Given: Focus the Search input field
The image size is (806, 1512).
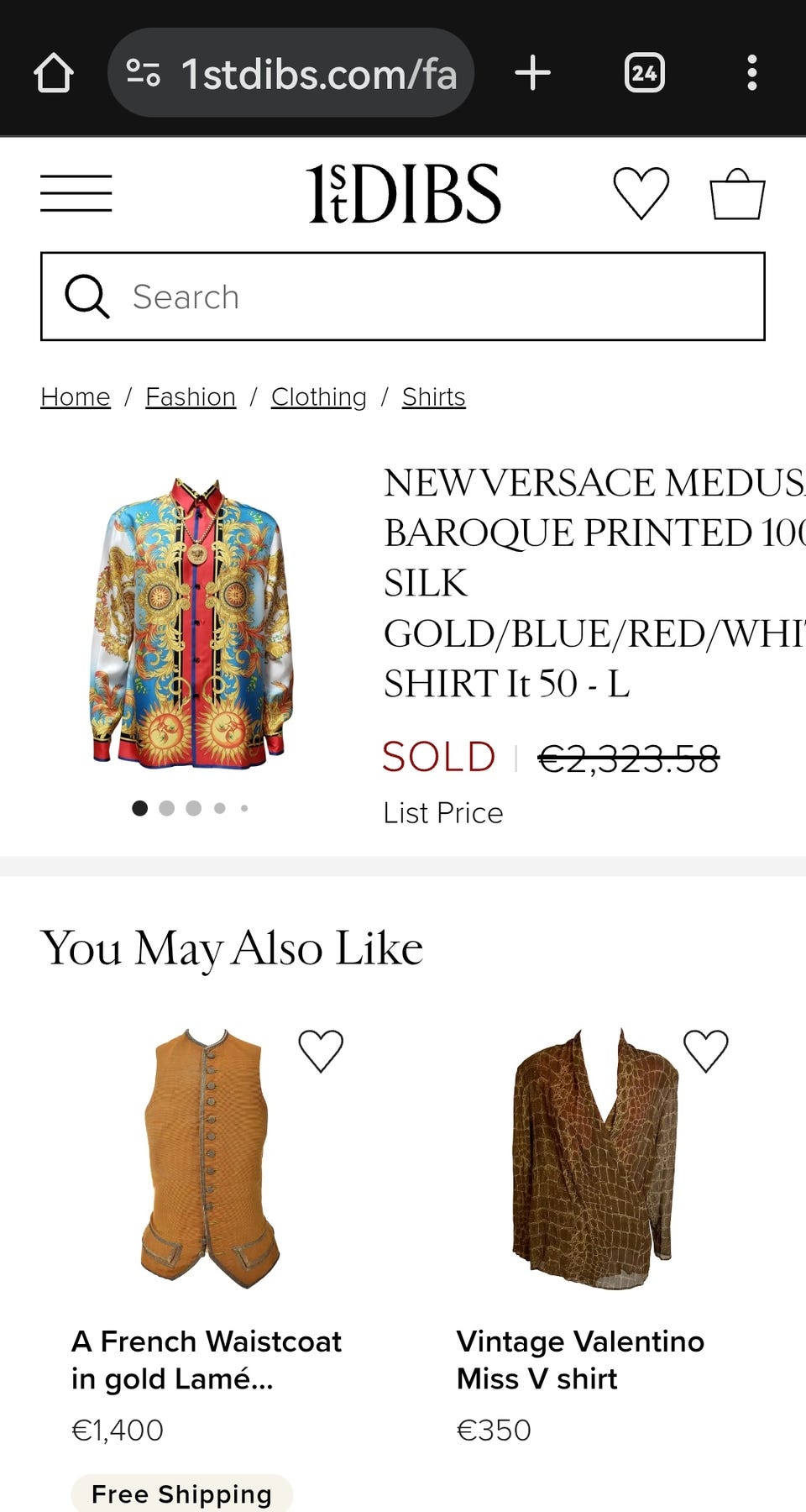Looking at the screenshot, I should point(437,297).
